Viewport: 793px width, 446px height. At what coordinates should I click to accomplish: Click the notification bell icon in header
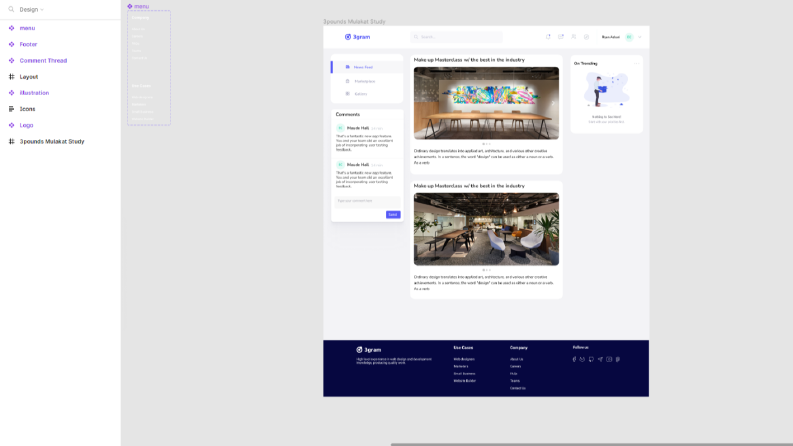tap(548, 37)
